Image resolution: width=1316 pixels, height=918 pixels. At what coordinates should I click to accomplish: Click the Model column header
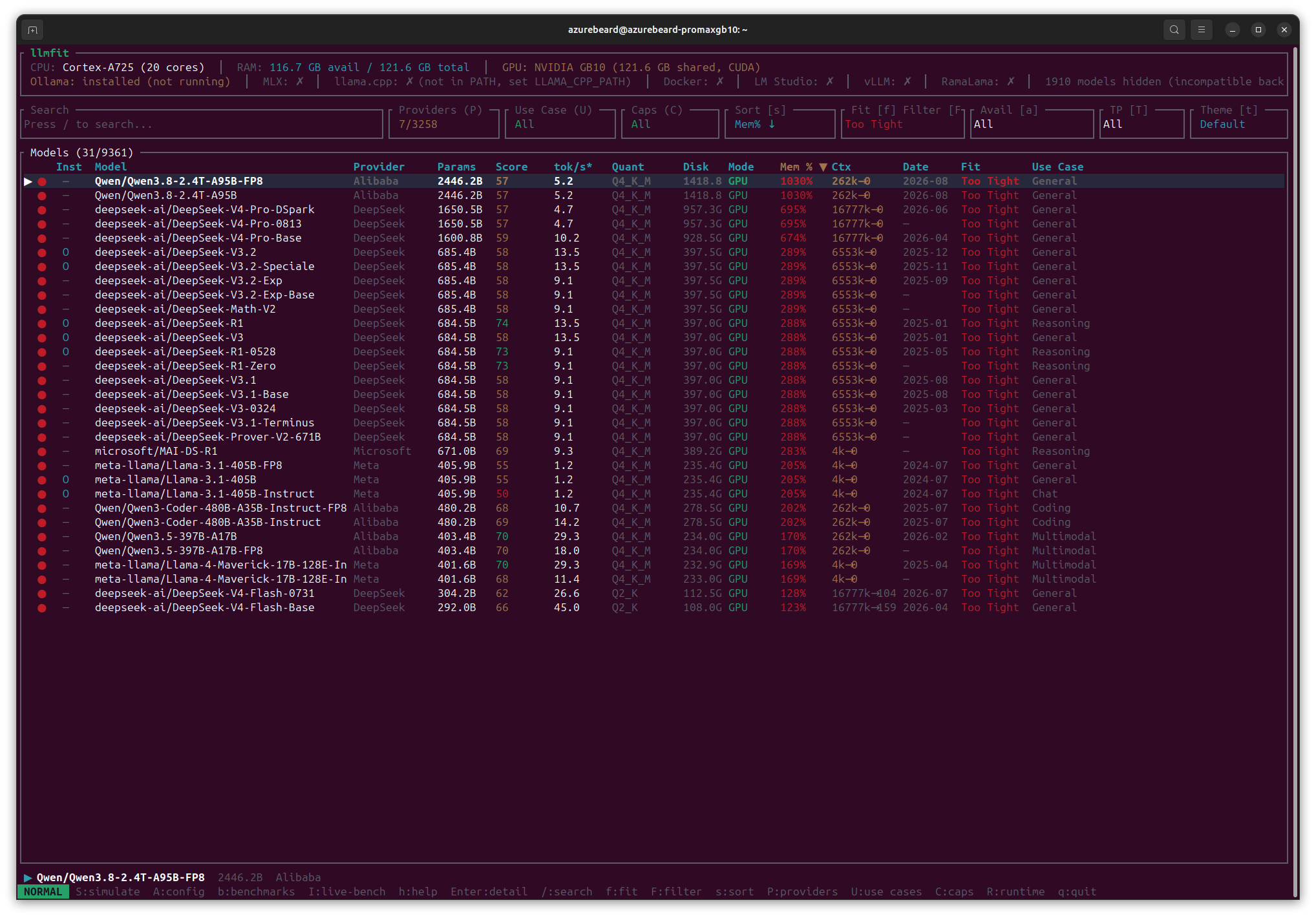pos(111,167)
